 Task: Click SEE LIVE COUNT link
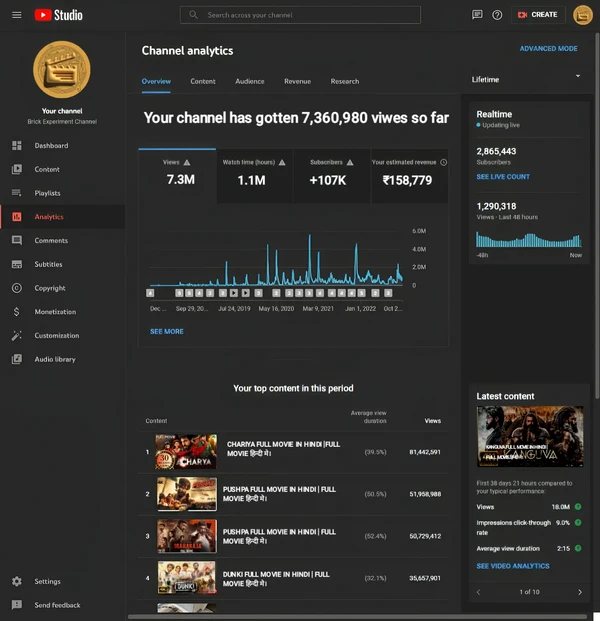(x=503, y=177)
